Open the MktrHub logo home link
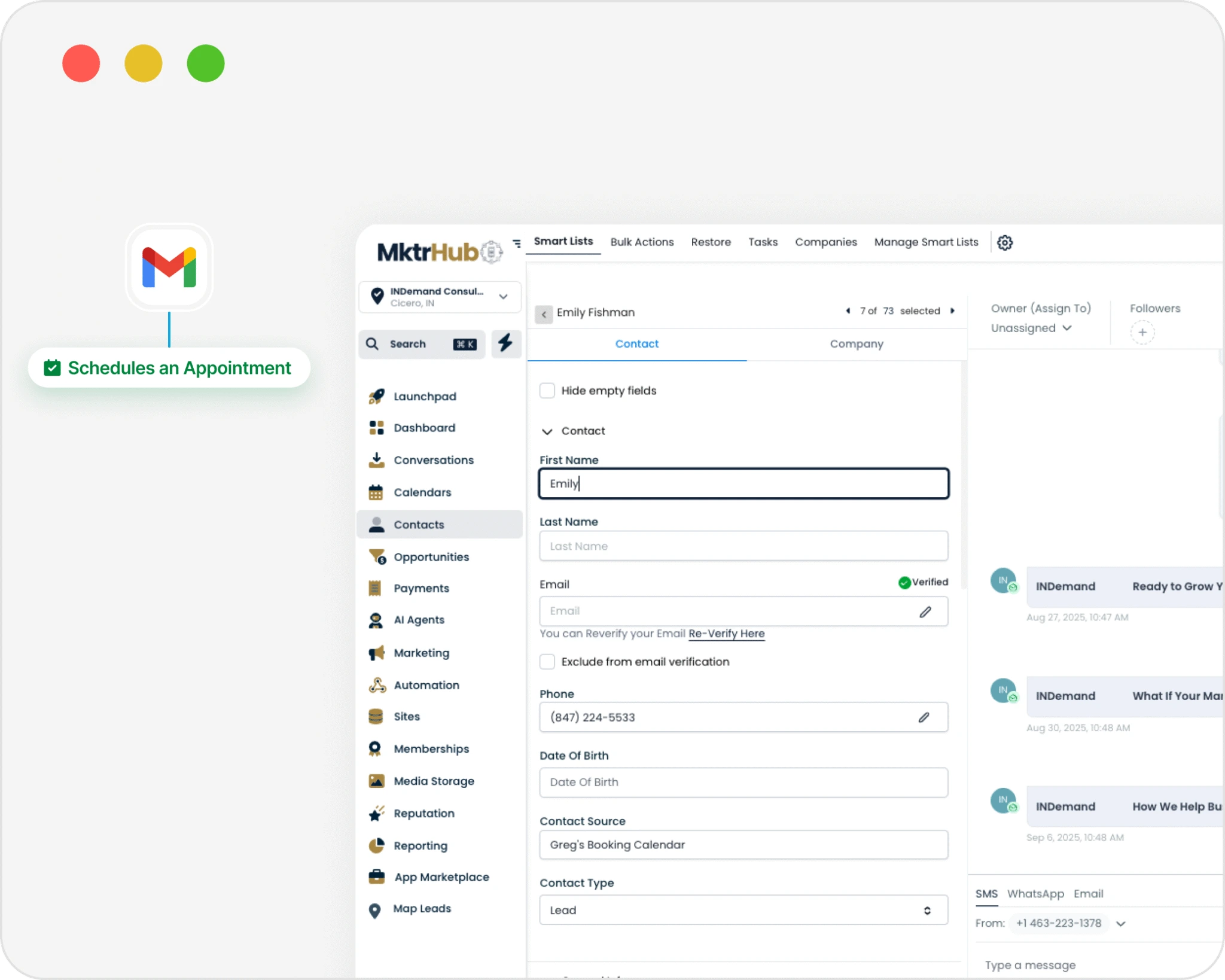 pos(440,252)
